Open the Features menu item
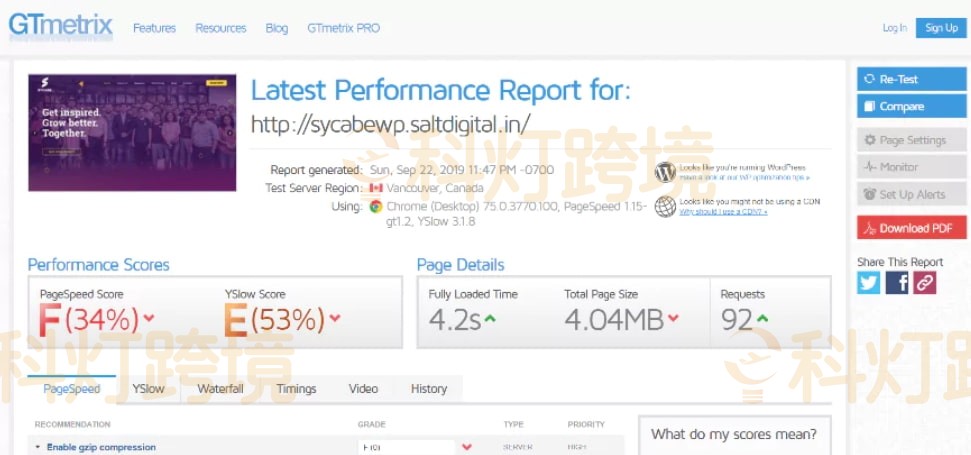 (154, 28)
